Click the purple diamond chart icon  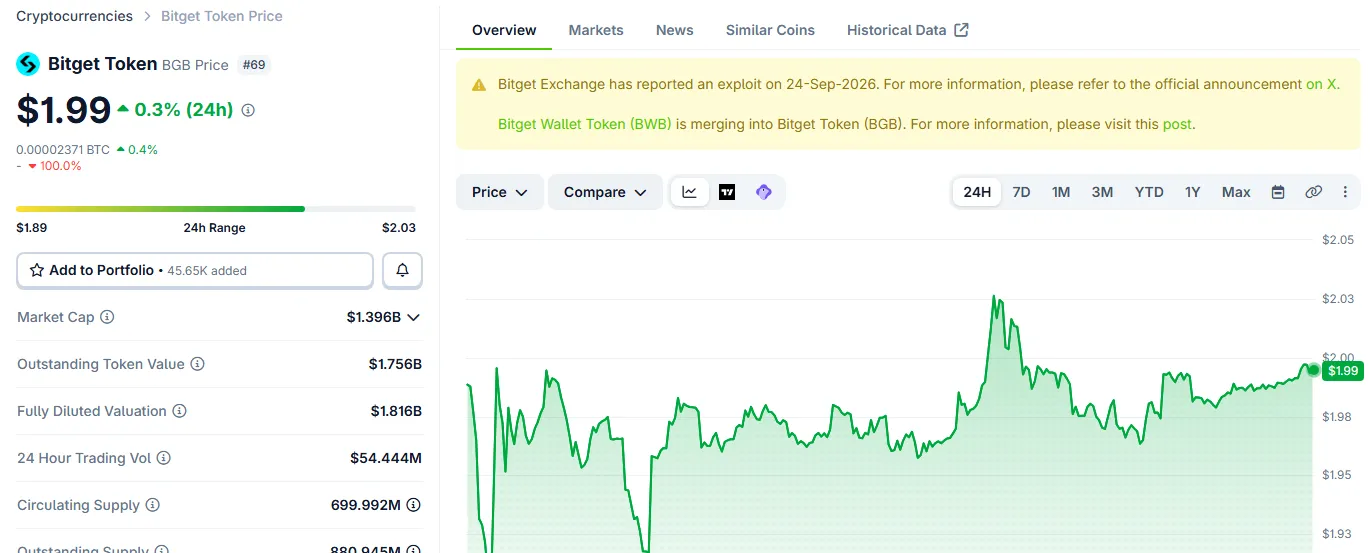coord(764,192)
